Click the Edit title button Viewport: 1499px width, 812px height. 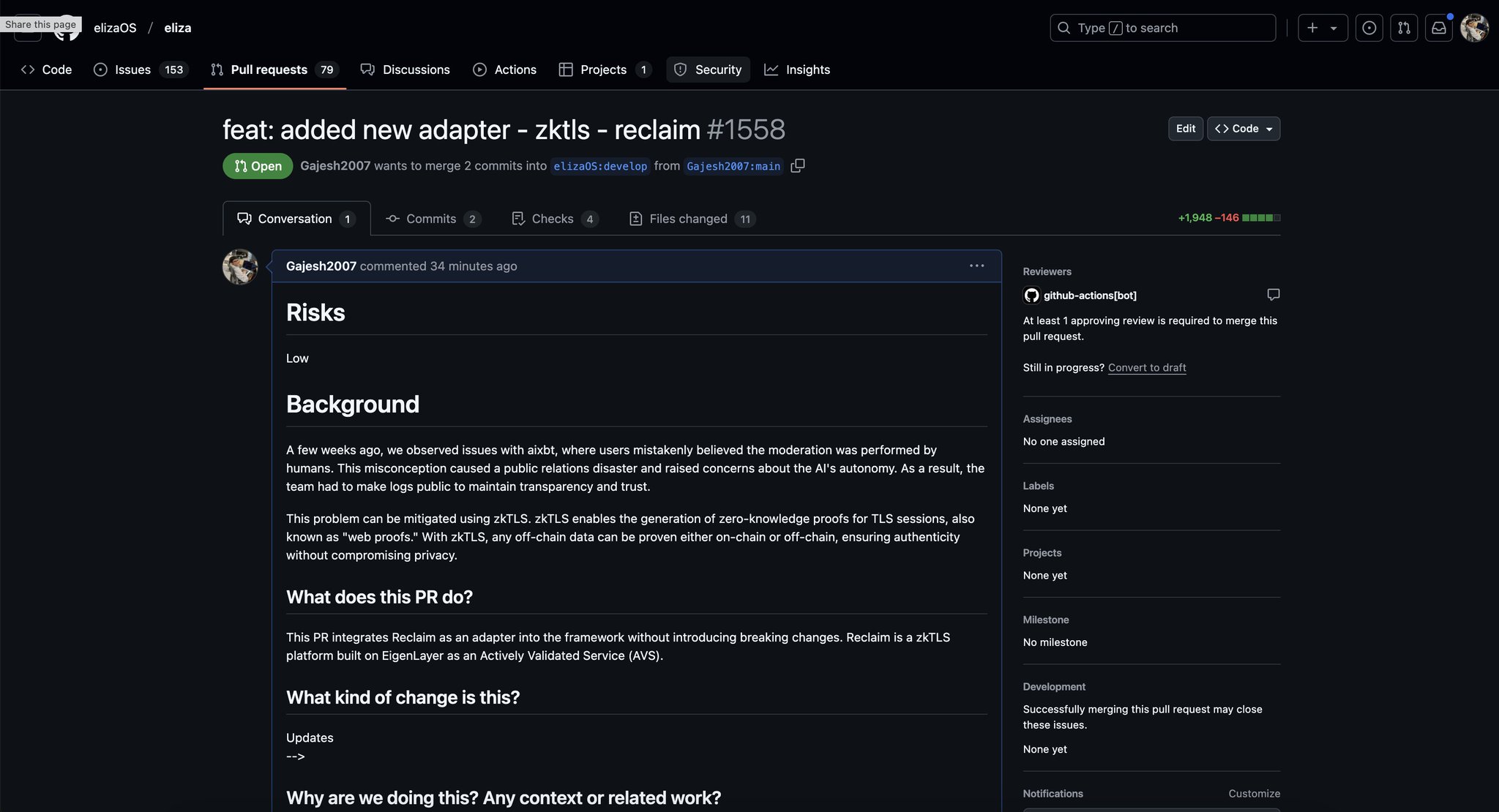coord(1185,129)
